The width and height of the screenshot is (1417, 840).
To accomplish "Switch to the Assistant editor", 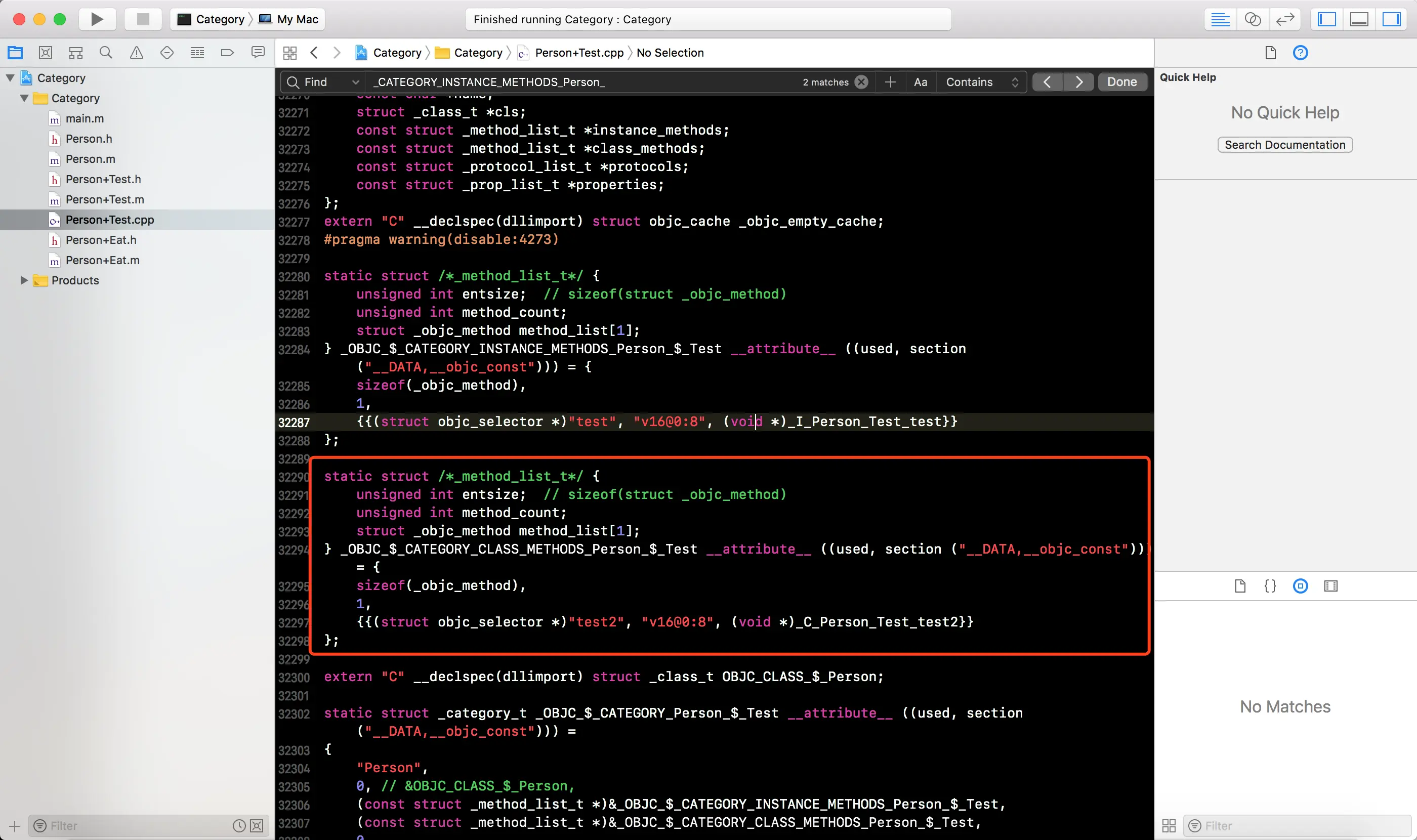I will pos(1252,19).
